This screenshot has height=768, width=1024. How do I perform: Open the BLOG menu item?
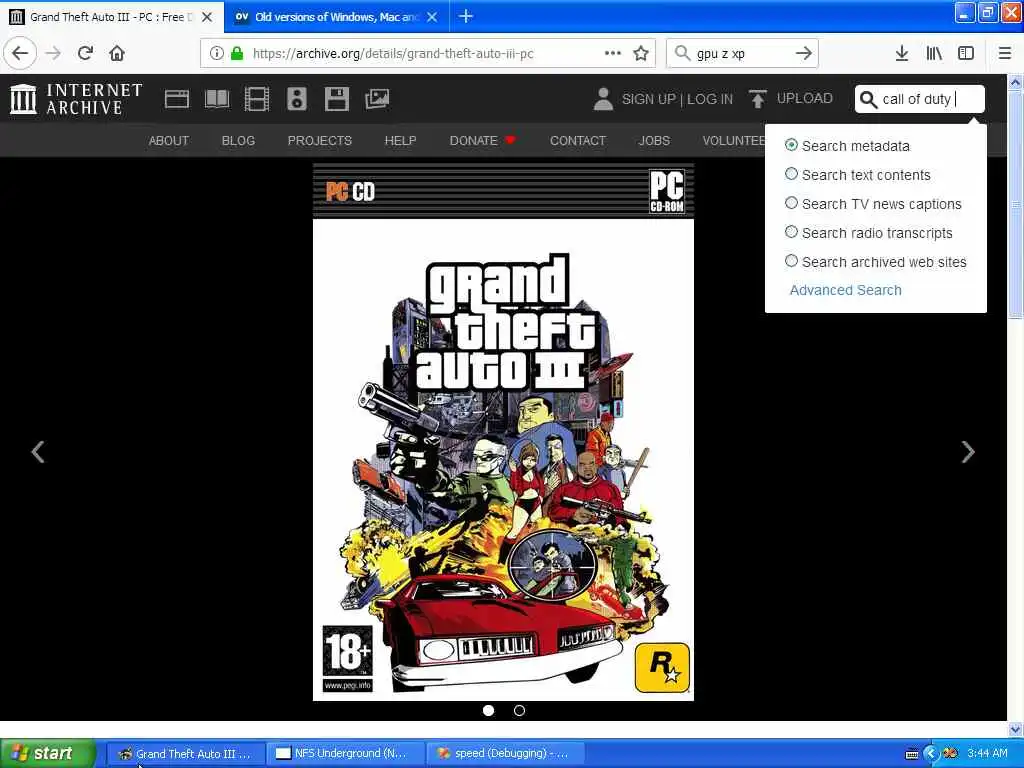[238, 140]
